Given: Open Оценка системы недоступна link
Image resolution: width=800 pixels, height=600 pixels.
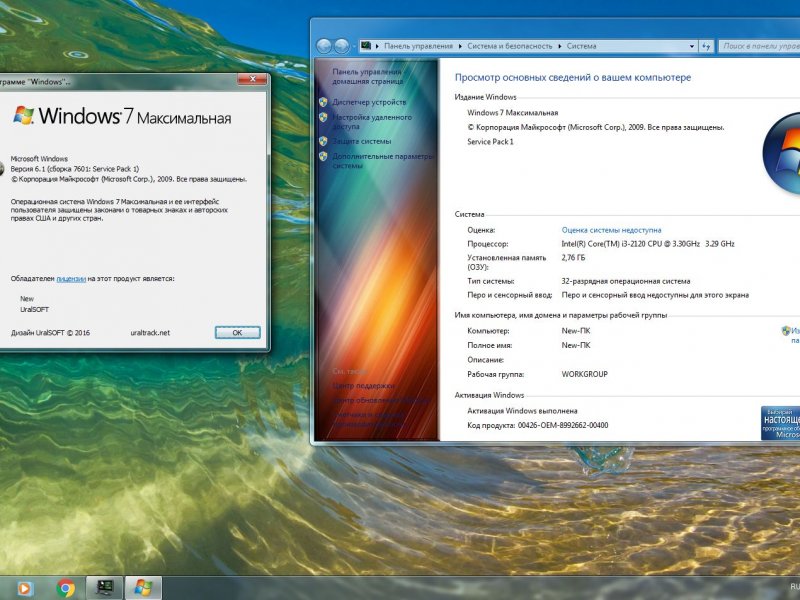Looking at the screenshot, I should tap(611, 230).
